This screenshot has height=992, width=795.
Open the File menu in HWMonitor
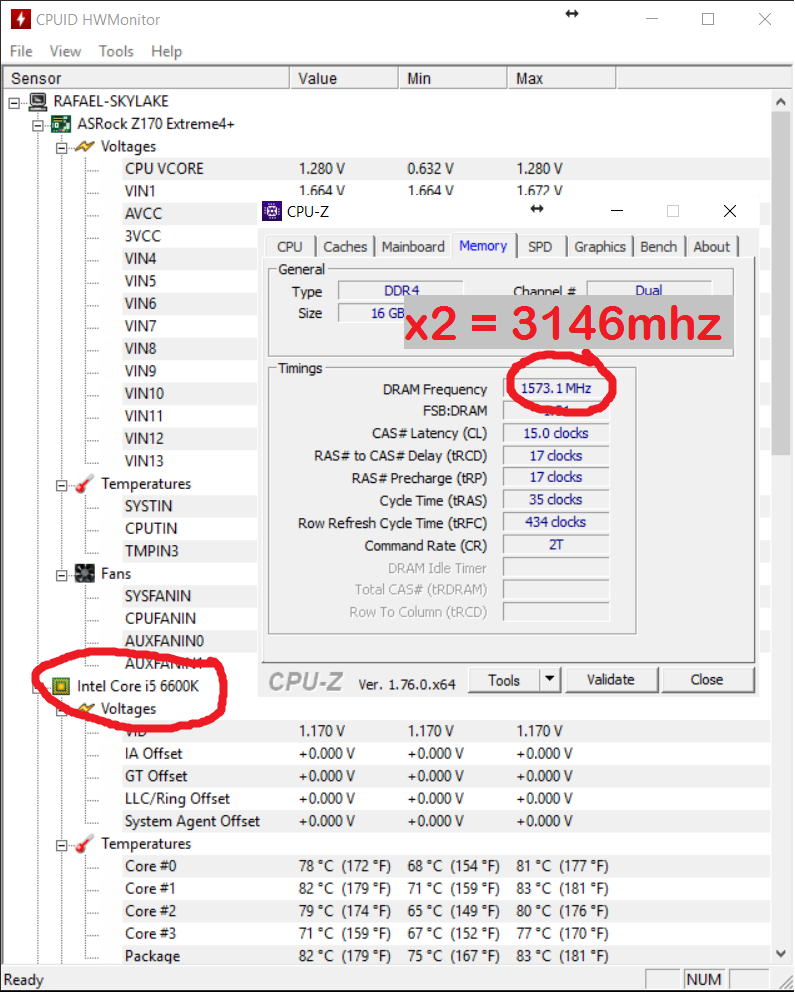pos(21,51)
